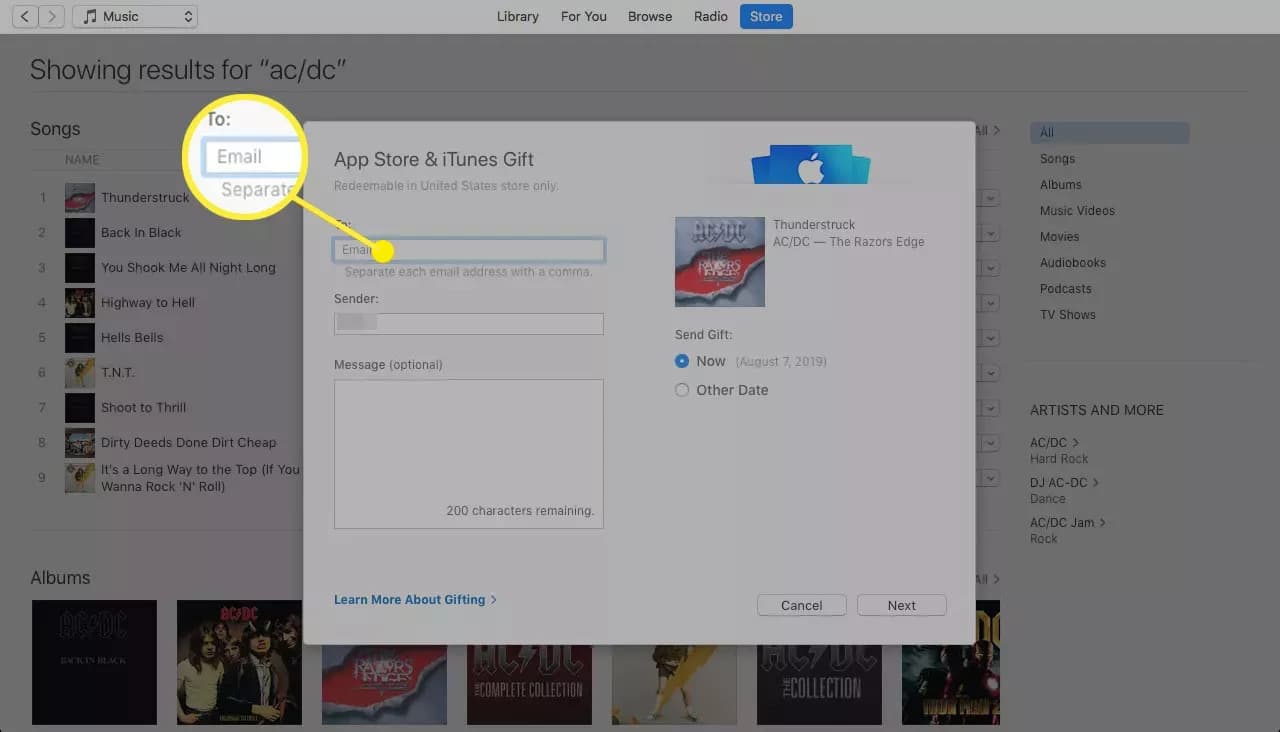
Task: Select the Back In Black song
Action: (141, 232)
